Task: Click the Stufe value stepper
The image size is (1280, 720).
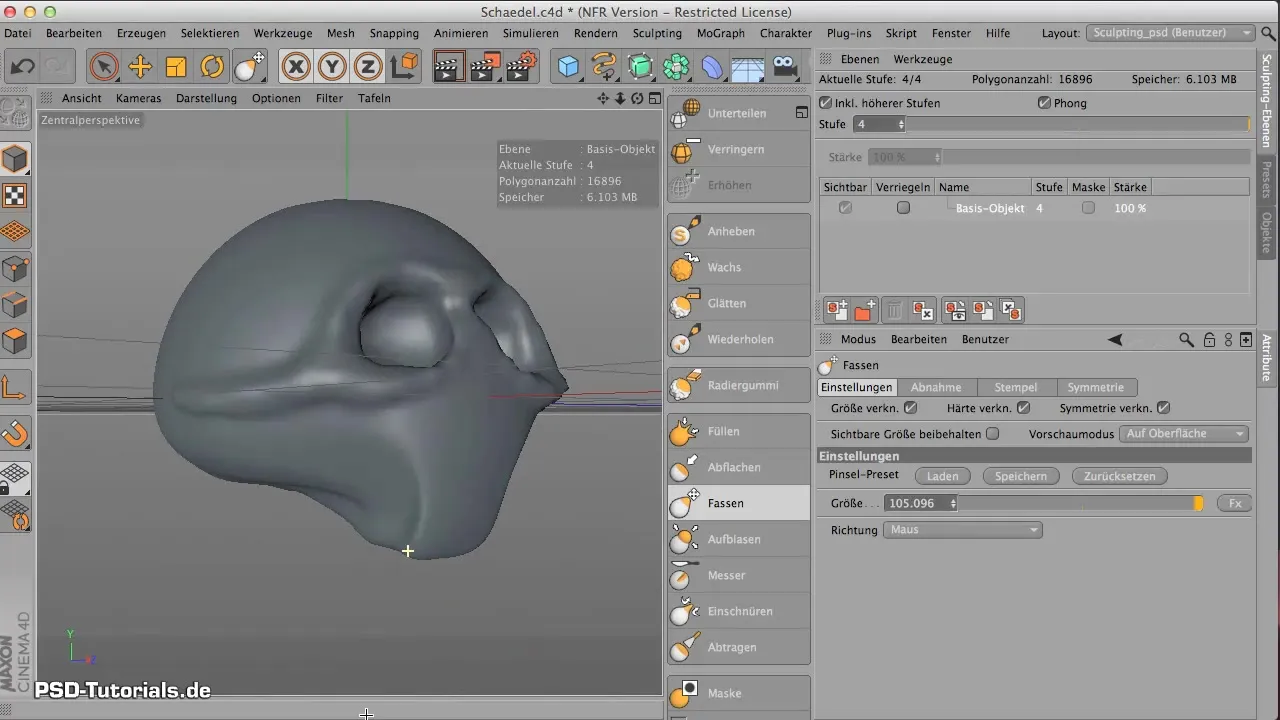Action: [901, 124]
